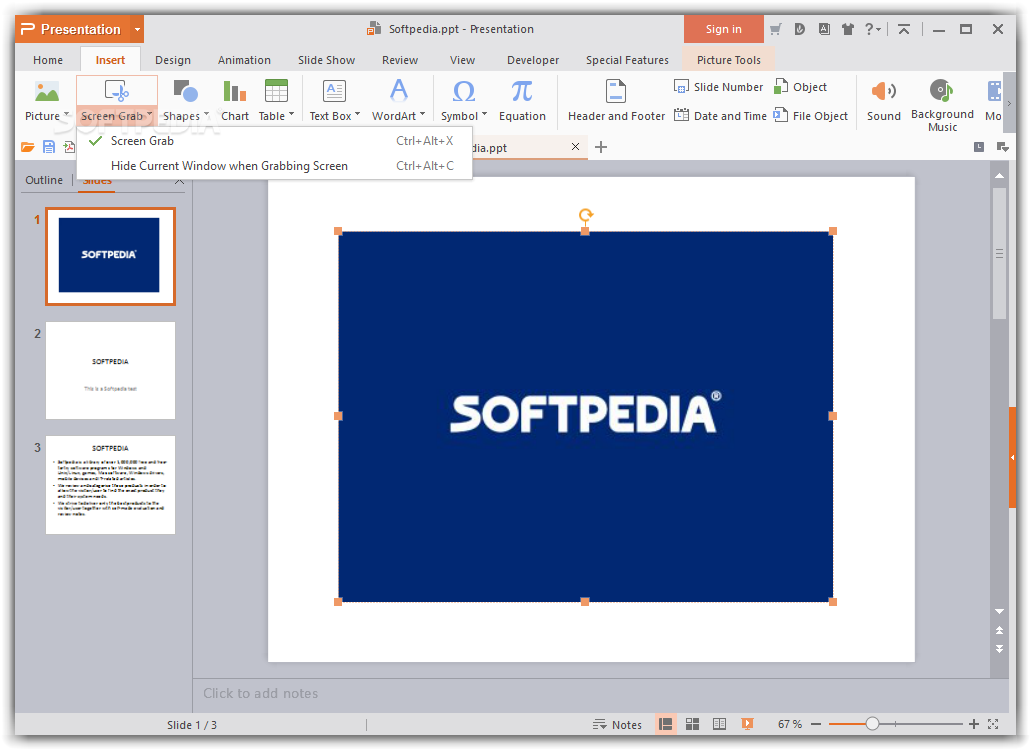Click the t-shirt skin icon
Screen dimensions: 1031x750
pyautogui.click(x=848, y=29)
